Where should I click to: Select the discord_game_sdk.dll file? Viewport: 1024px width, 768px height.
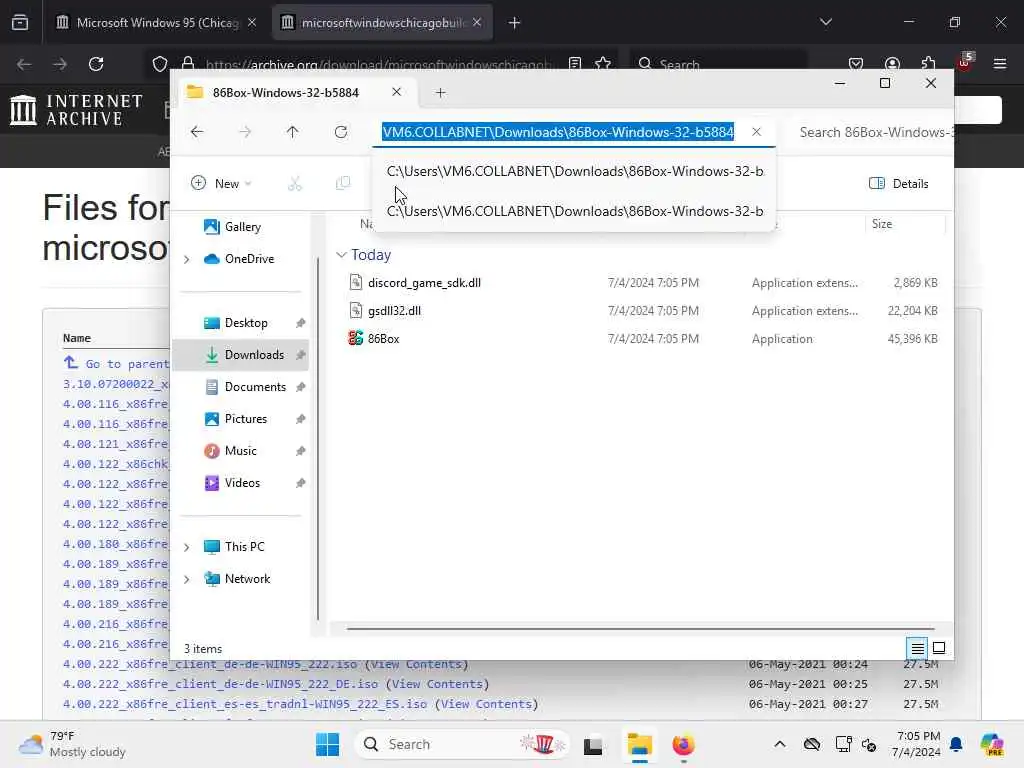pos(424,283)
